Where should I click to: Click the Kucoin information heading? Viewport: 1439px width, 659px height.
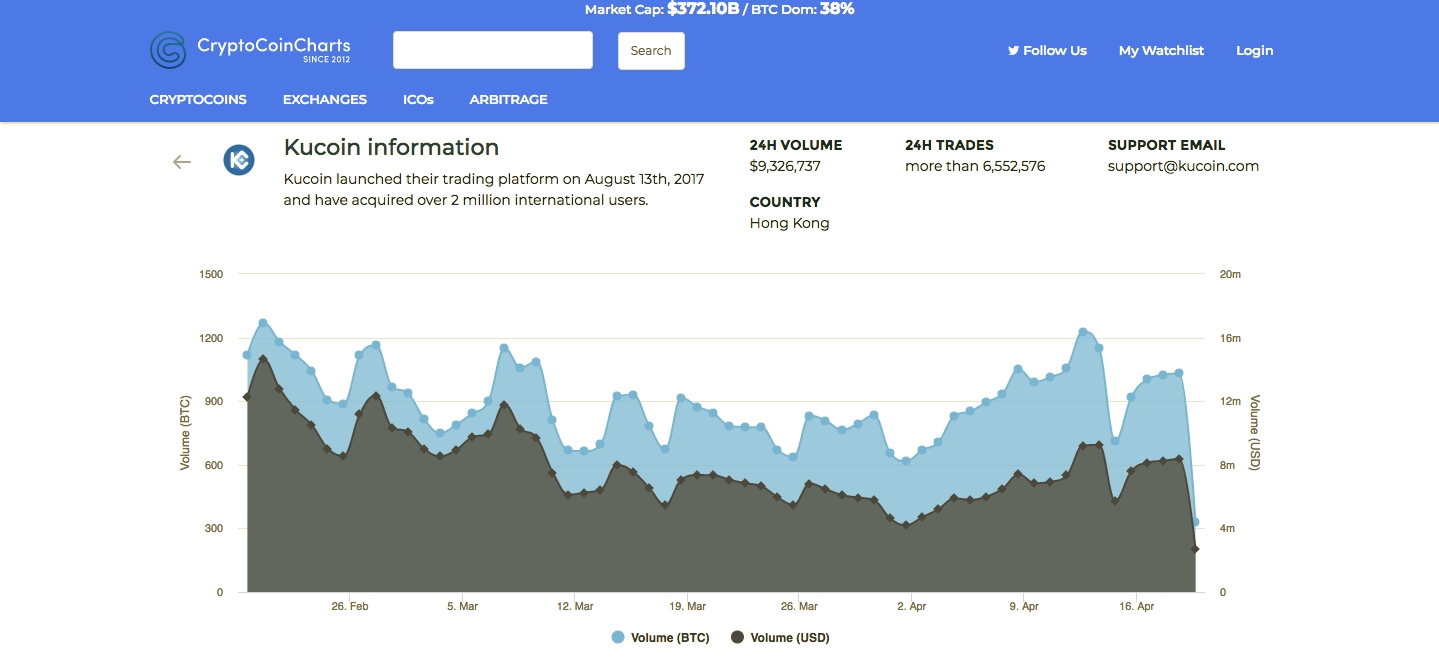pos(391,147)
